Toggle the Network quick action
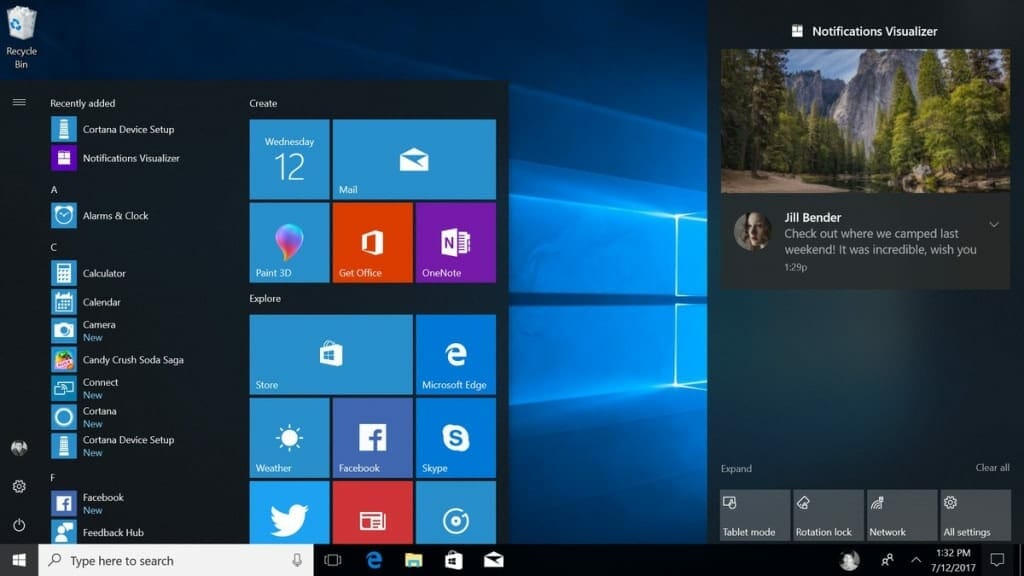Viewport: 1024px width, 576px height. (900, 512)
